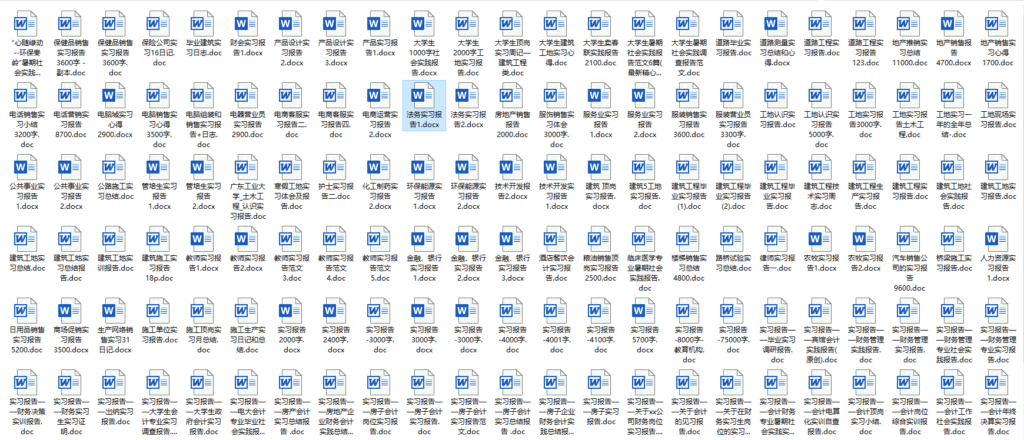Image resolution: width=1024 pixels, height=440 pixels.
Task: Open 财会实习报告1.docx Word document
Action: point(243,23)
